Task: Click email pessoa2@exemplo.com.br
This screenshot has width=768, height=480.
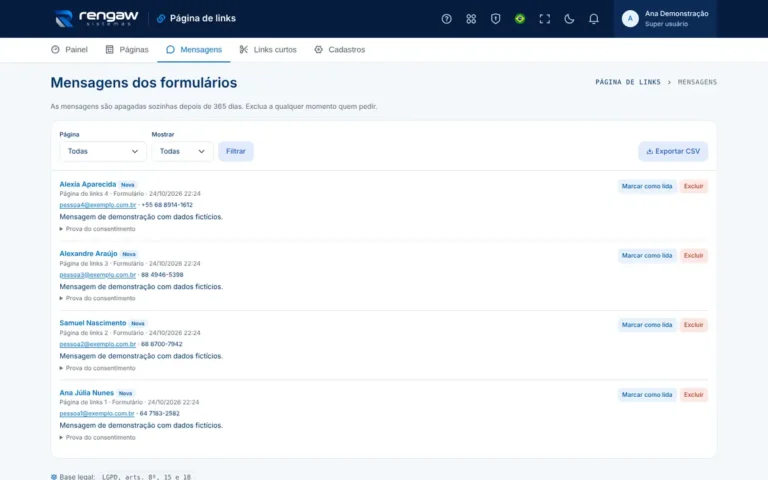Action: (97, 344)
